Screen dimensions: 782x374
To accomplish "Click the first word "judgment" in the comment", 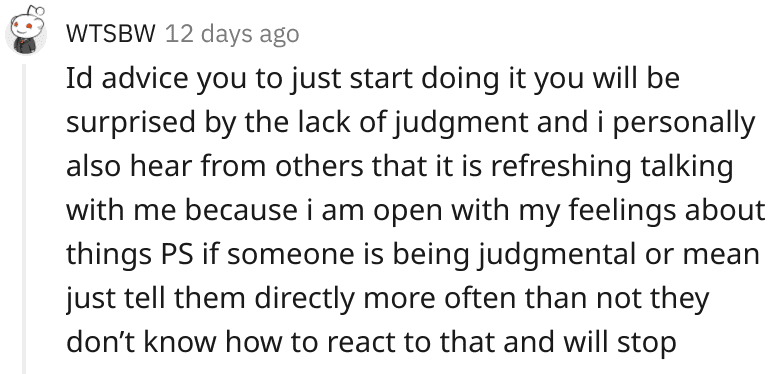I will 459,123.
